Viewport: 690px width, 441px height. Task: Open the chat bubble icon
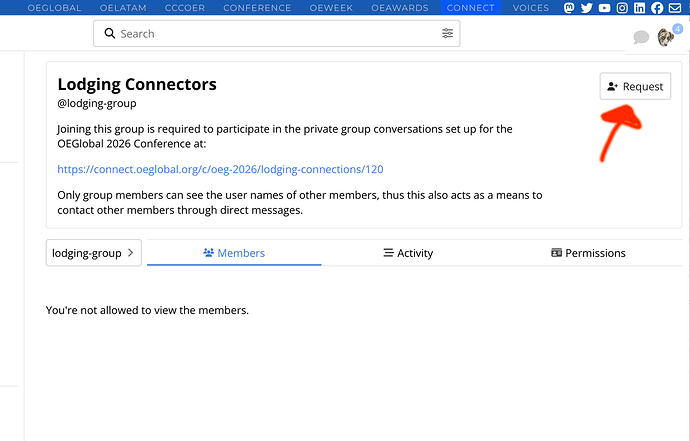pos(641,37)
